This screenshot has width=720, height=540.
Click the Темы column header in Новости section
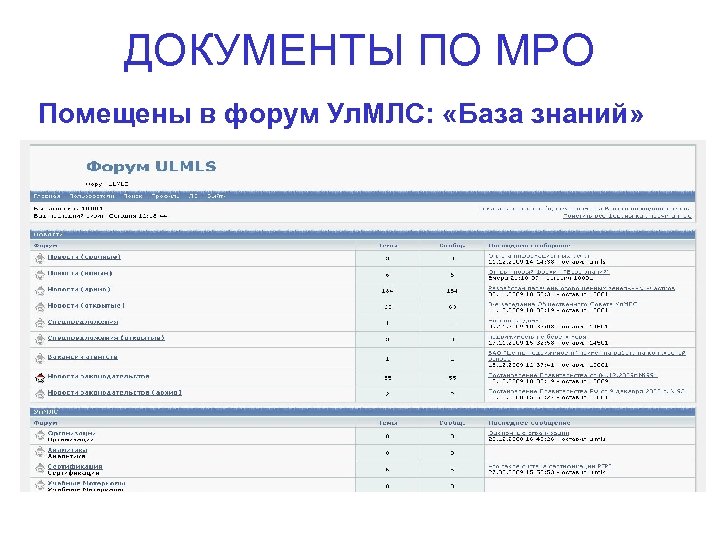coord(388,246)
